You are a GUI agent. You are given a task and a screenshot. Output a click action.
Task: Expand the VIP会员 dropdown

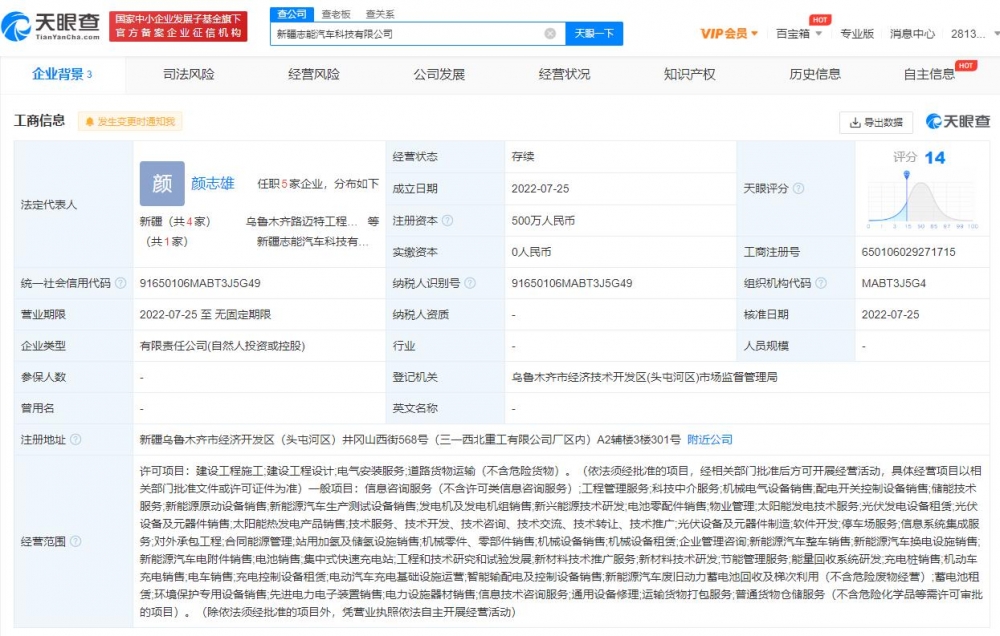coord(729,34)
